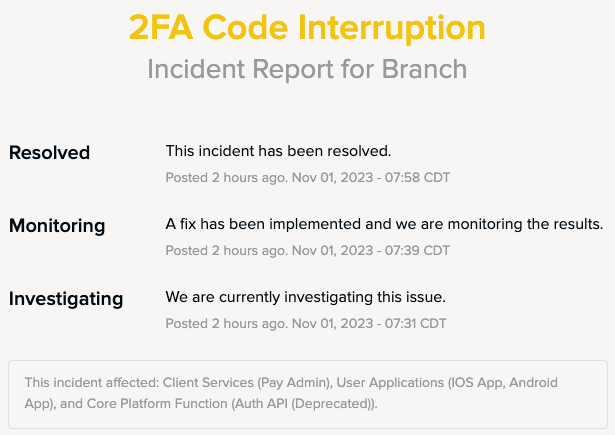This screenshot has width=615, height=435.
Task: Click the Incident Report for Branch subtitle
Action: [307, 69]
